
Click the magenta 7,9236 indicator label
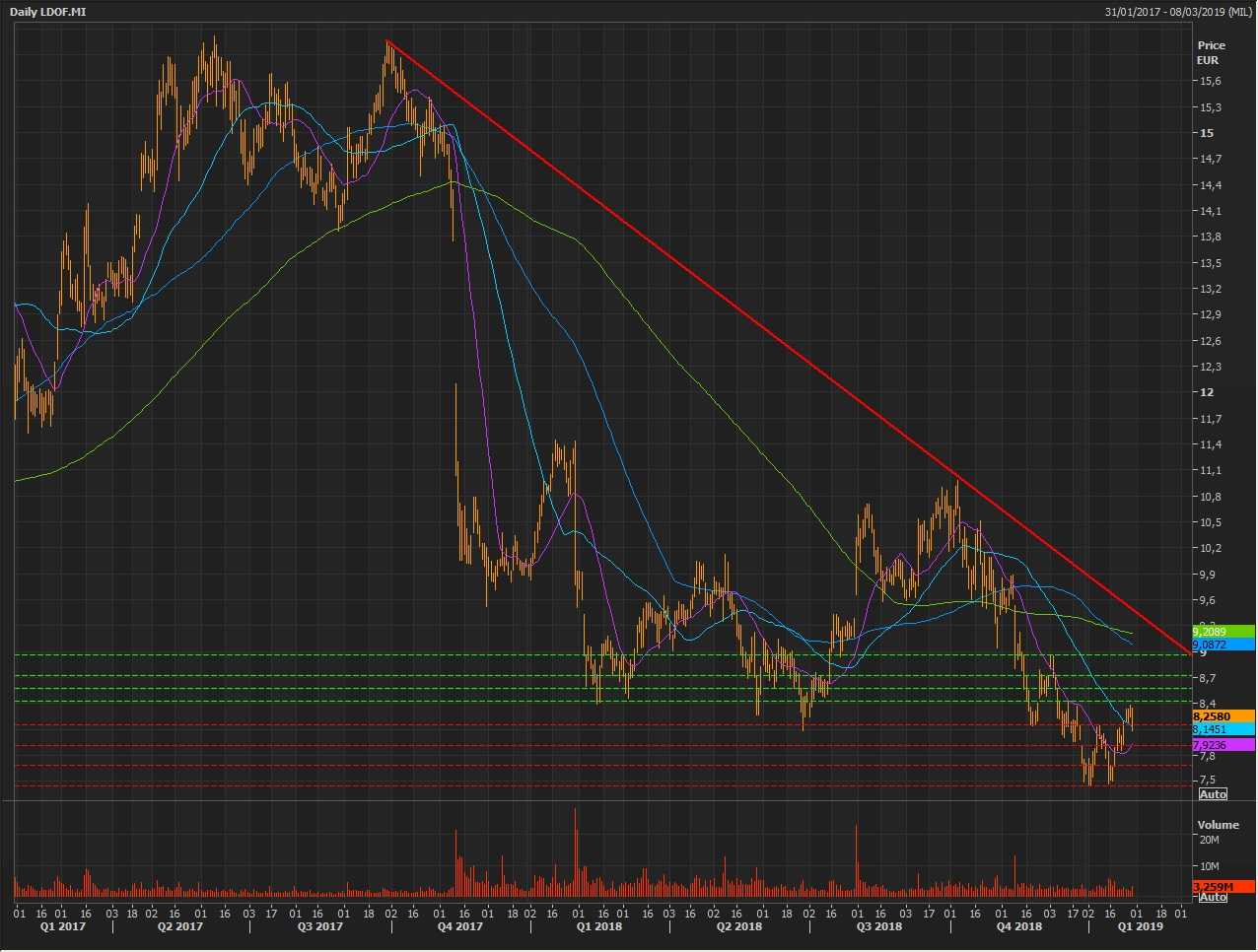point(1223,745)
